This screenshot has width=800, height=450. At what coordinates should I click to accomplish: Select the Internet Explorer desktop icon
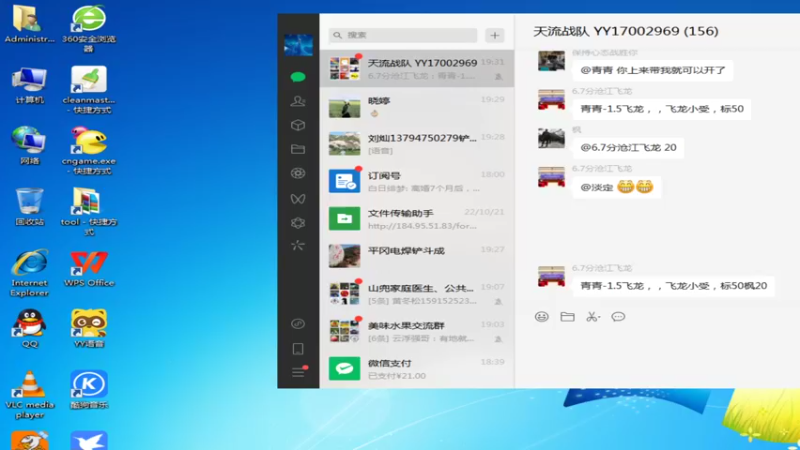point(29,272)
